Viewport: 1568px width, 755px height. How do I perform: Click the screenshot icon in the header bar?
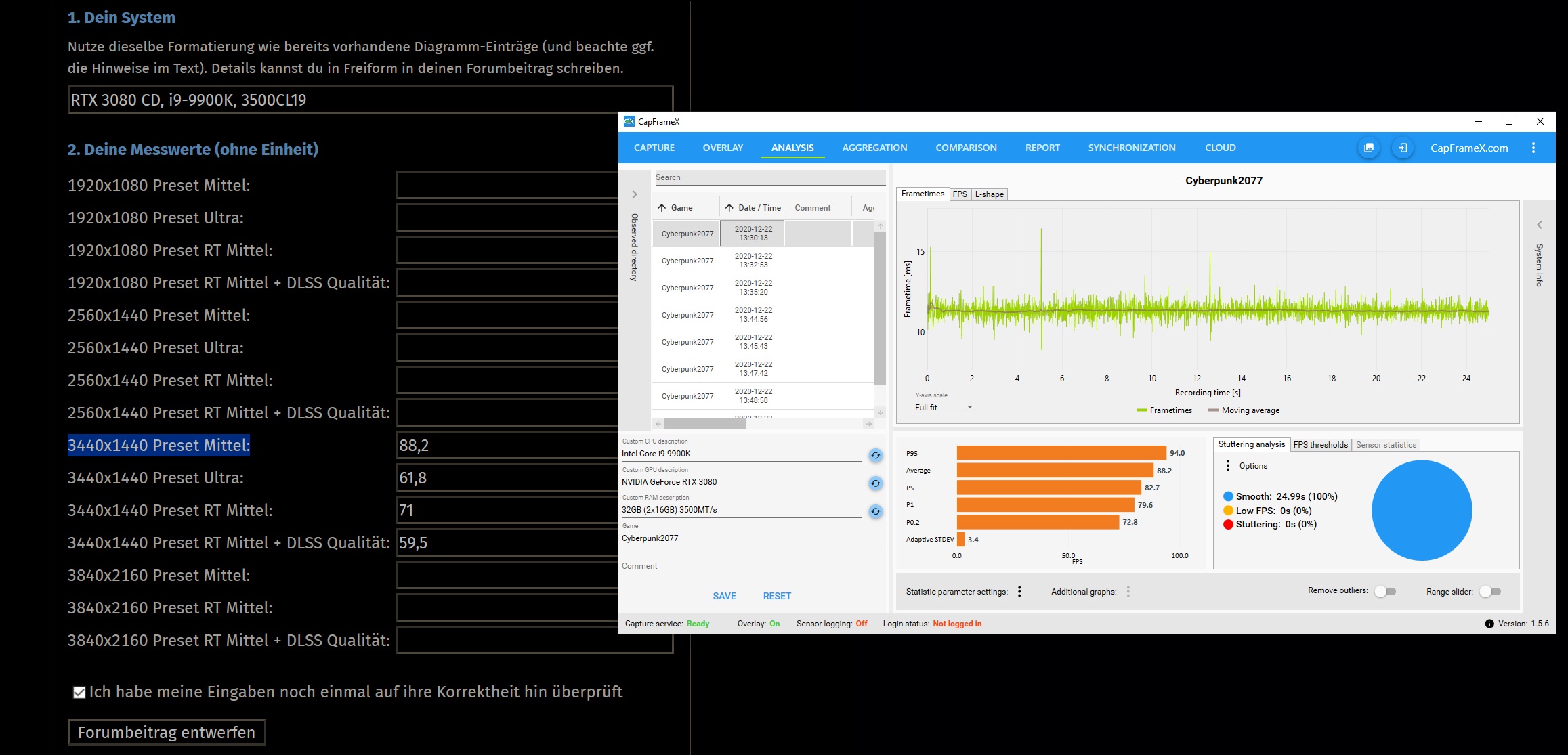pyautogui.click(x=1369, y=148)
